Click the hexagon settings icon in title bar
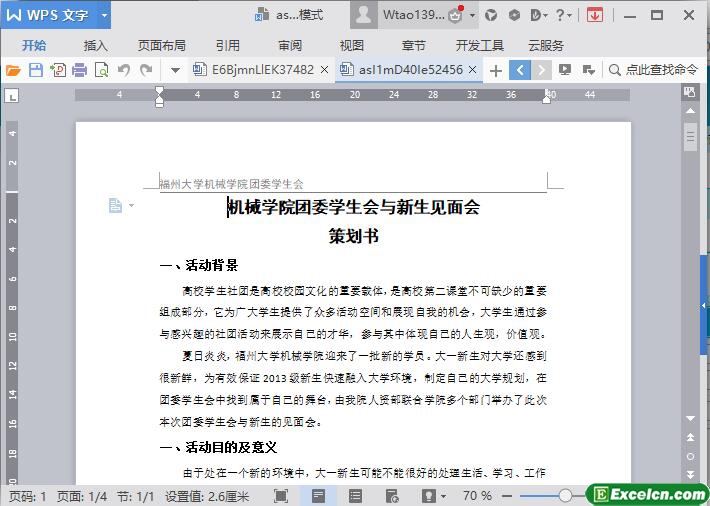 (x=514, y=15)
